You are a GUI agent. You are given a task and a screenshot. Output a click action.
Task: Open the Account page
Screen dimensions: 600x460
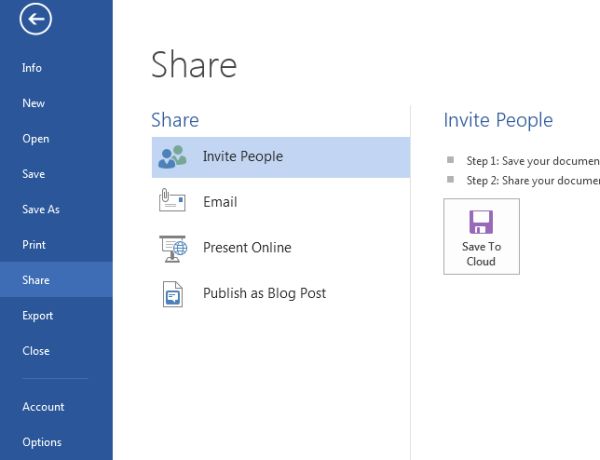pyautogui.click(x=43, y=406)
